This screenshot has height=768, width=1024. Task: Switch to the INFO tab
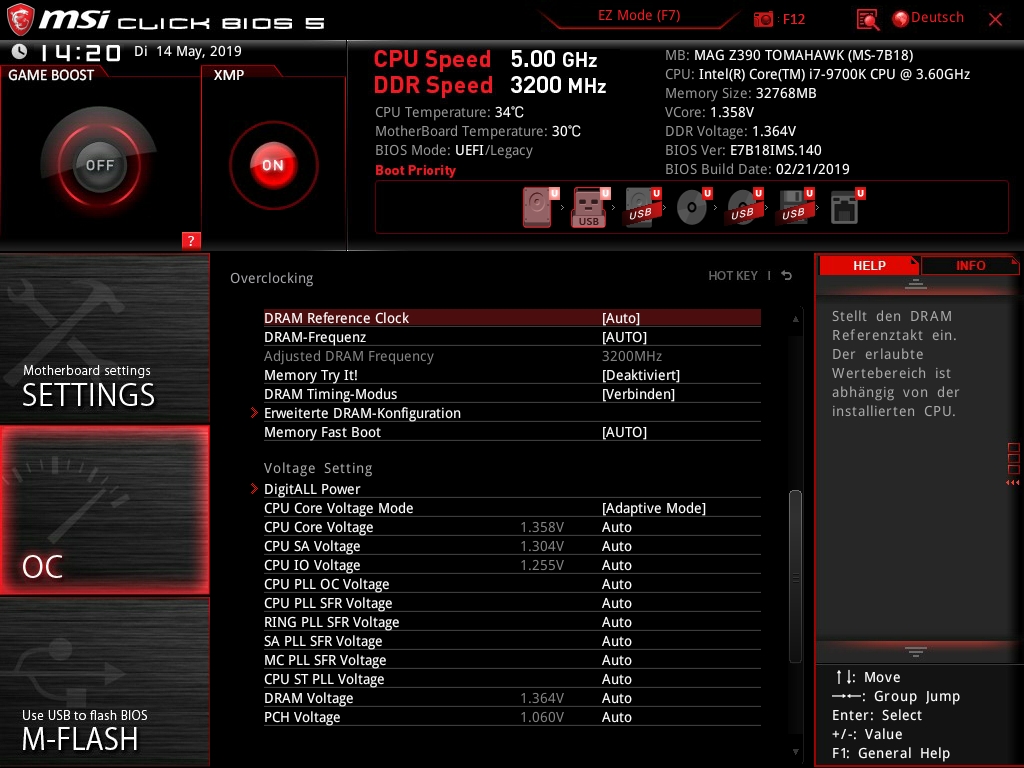tap(970, 266)
